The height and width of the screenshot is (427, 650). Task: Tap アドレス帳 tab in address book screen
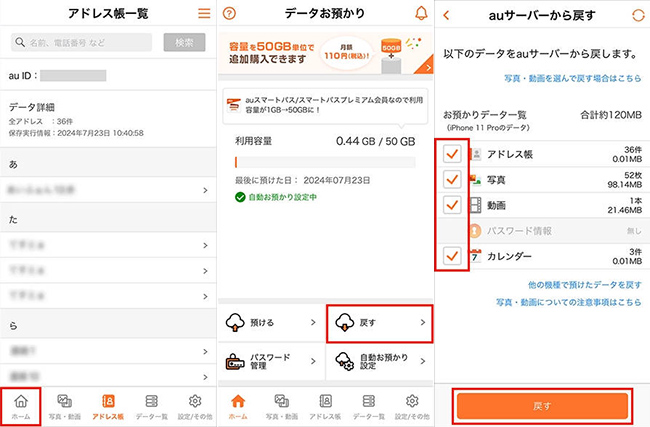pos(108,407)
